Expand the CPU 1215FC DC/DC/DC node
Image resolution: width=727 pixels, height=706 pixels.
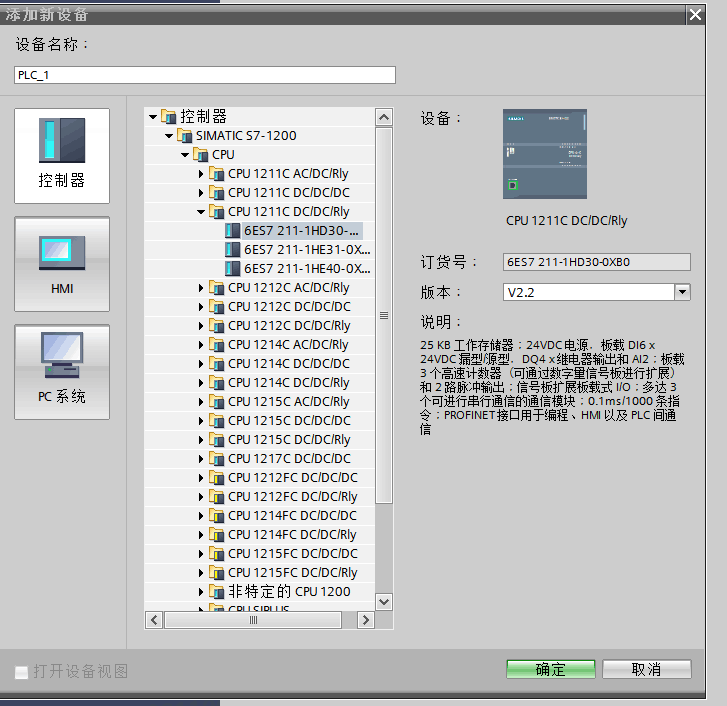[201, 554]
